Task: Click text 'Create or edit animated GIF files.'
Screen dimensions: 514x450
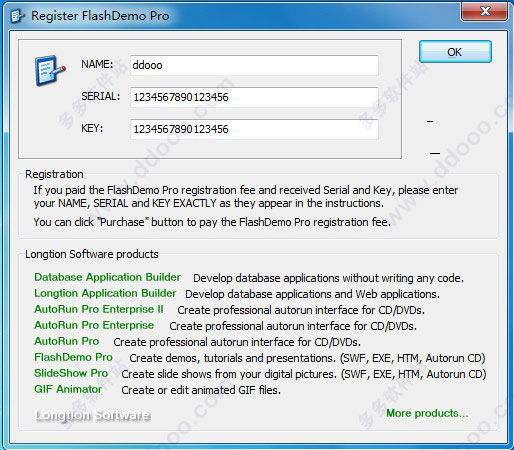Action: [201, 390]
